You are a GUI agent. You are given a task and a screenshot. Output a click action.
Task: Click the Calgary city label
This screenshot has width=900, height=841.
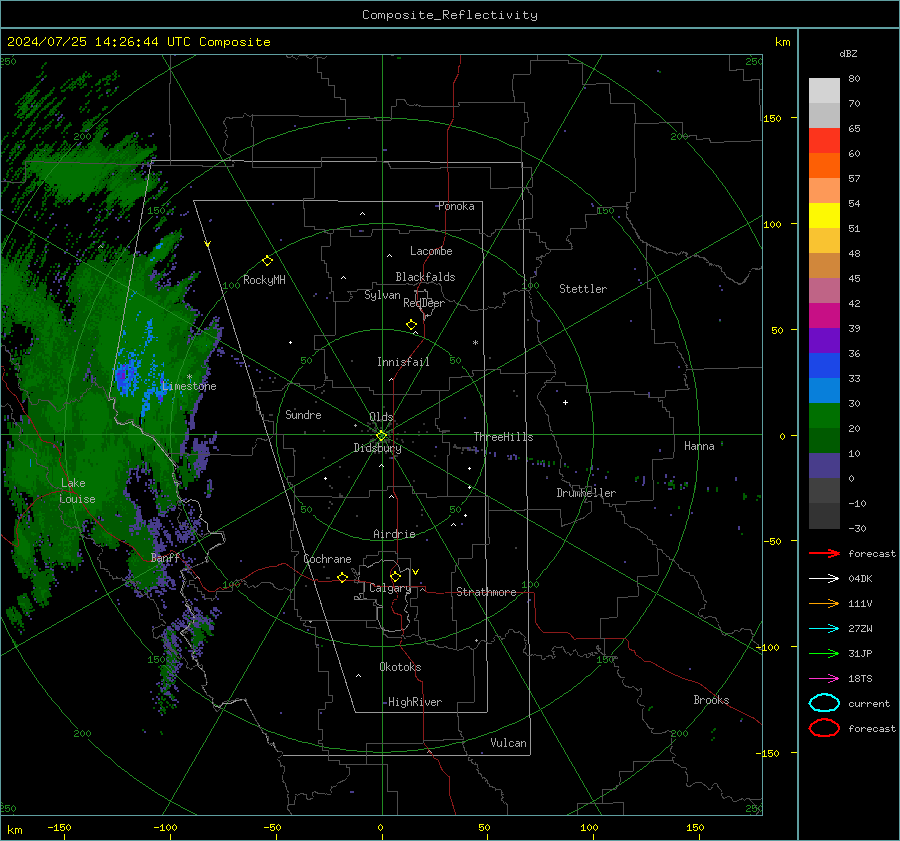(390, 588)
